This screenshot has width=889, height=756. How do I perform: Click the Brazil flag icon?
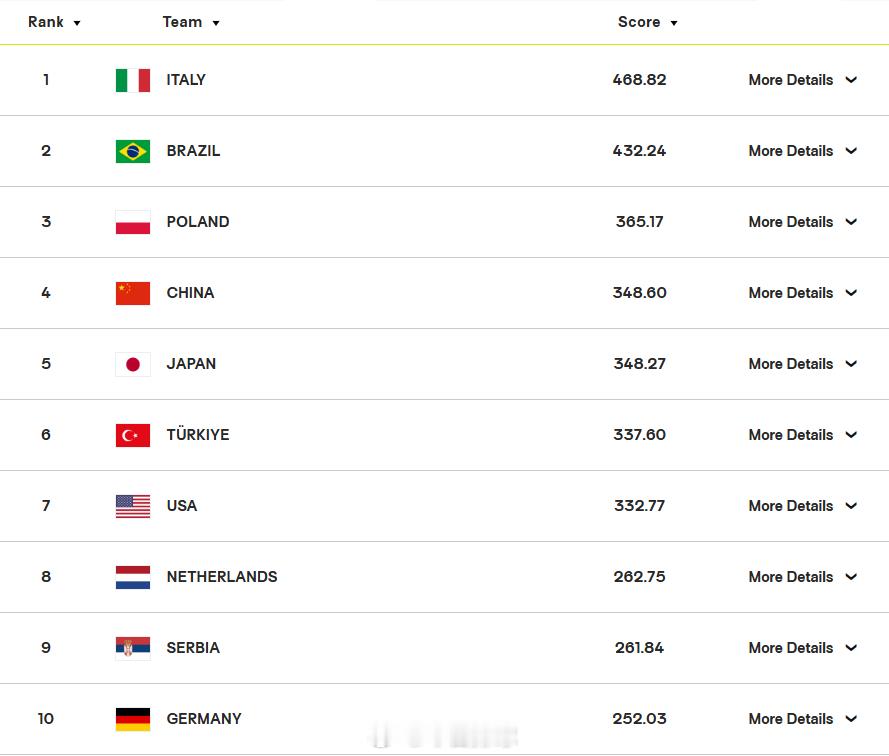[x=133, y=151]
